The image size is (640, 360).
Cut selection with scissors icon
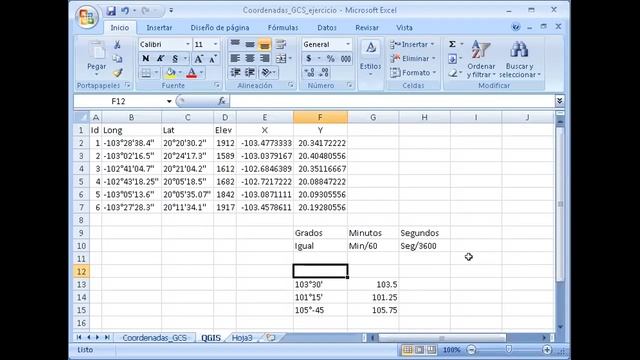click(117, 44)
